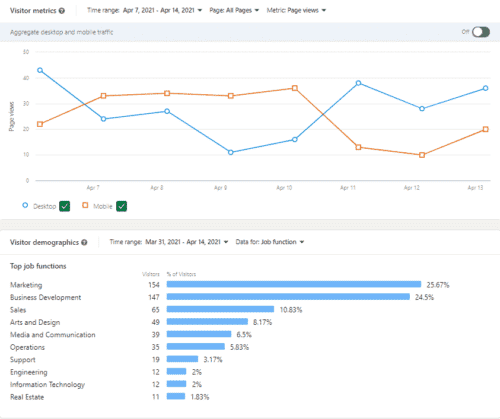Click the Desktop data point at 28

[x=422, y=109]
